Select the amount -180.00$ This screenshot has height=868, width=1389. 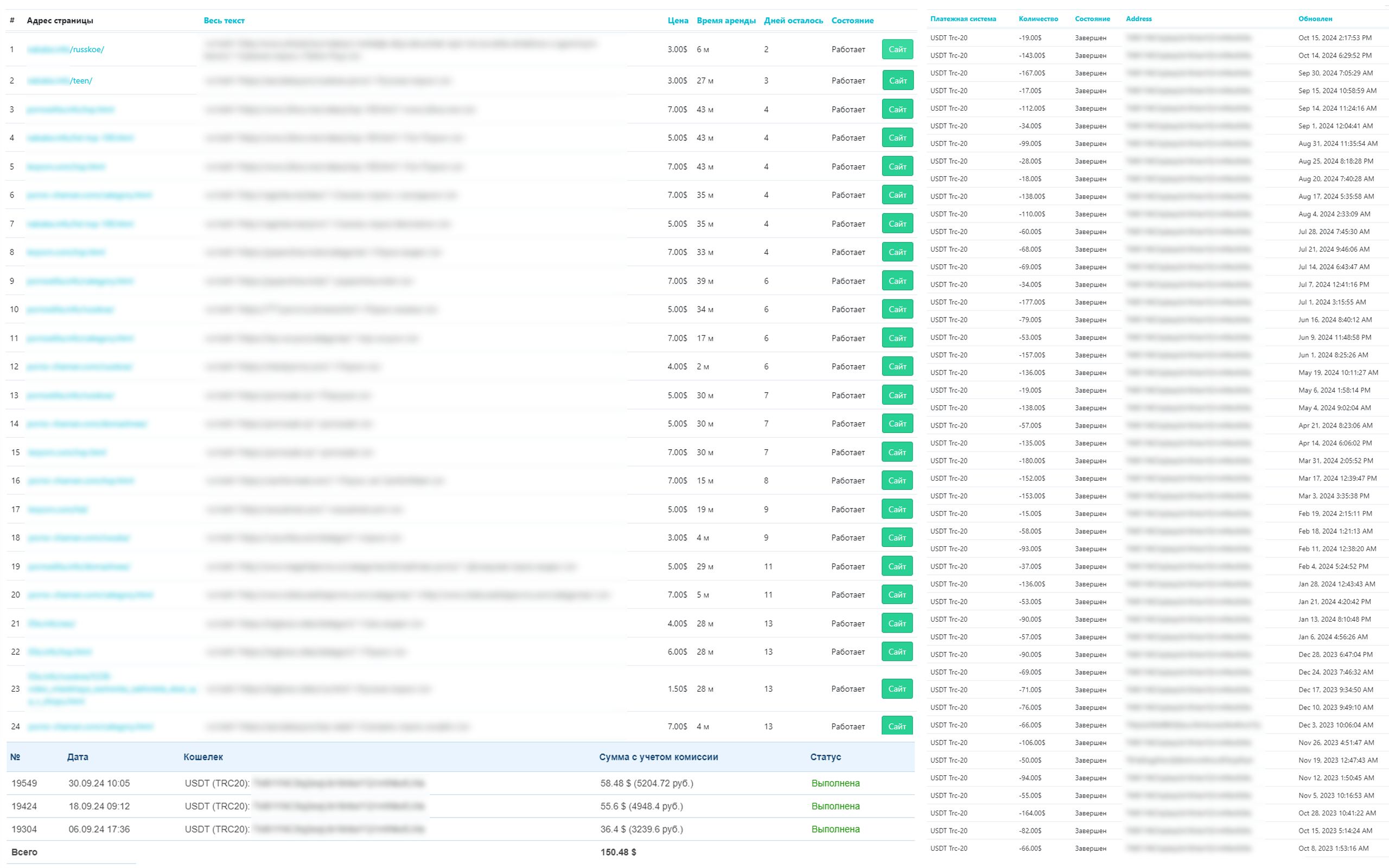tap(1032, 461)
